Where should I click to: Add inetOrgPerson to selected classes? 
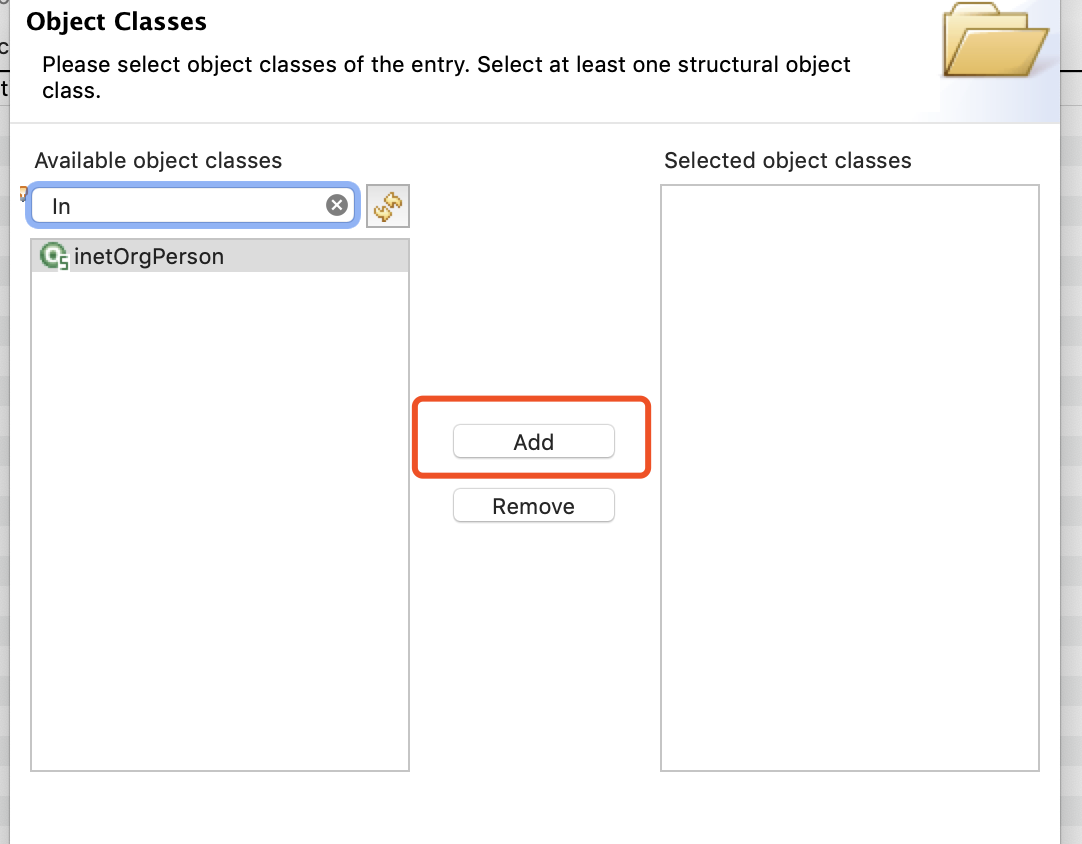(533, 441)
